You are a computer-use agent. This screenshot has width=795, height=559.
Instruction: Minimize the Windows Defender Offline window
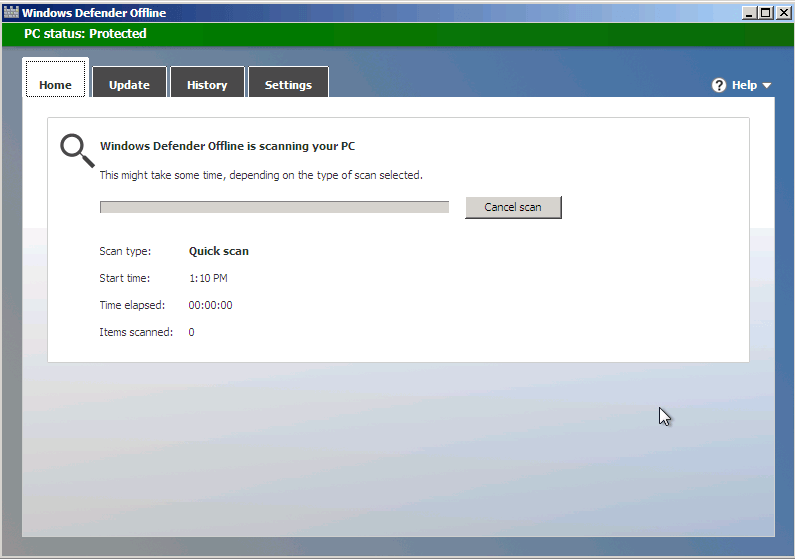(749, 13)
